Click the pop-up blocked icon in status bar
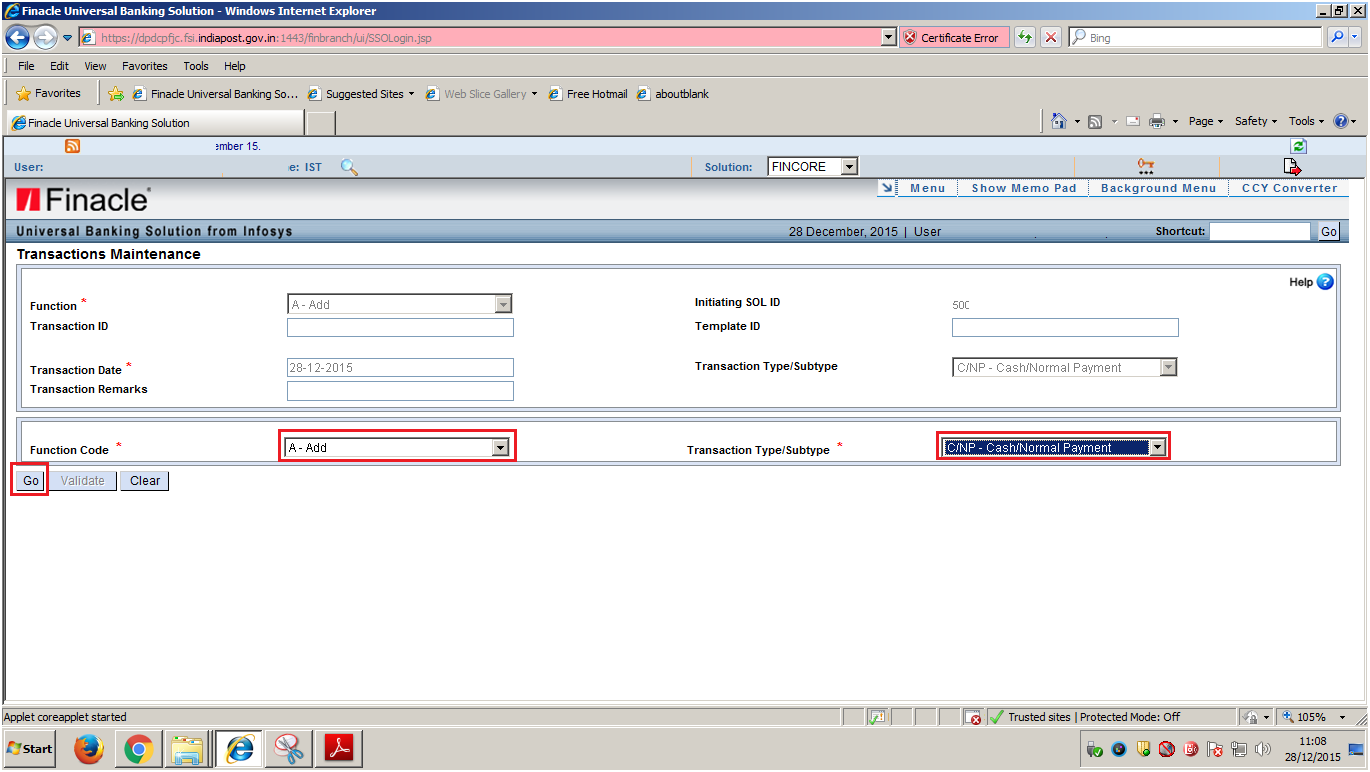 click(975, 717)
